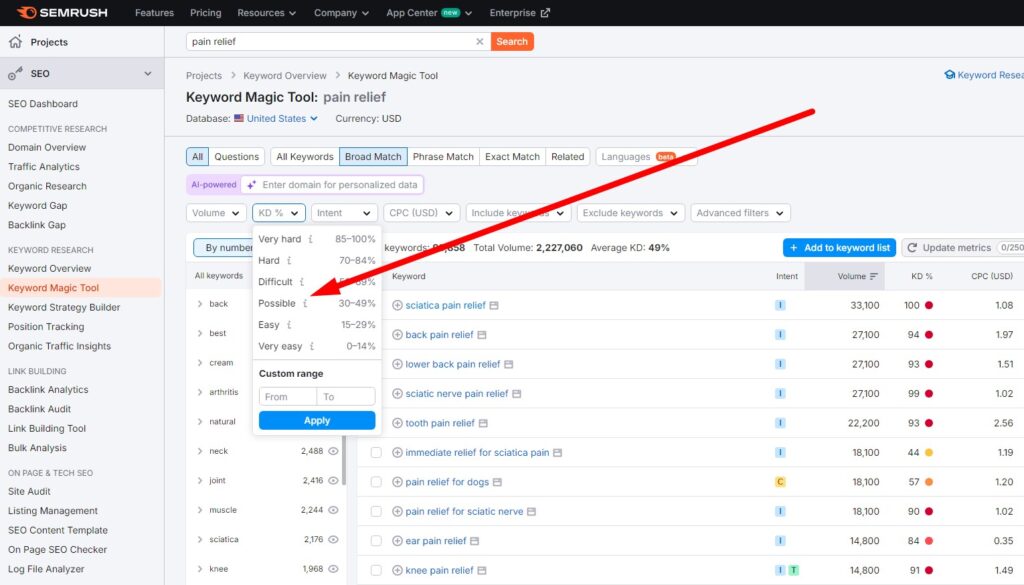Click the SEO key icon
This screenshot has width=1024, height=585.
click(15, 74)
